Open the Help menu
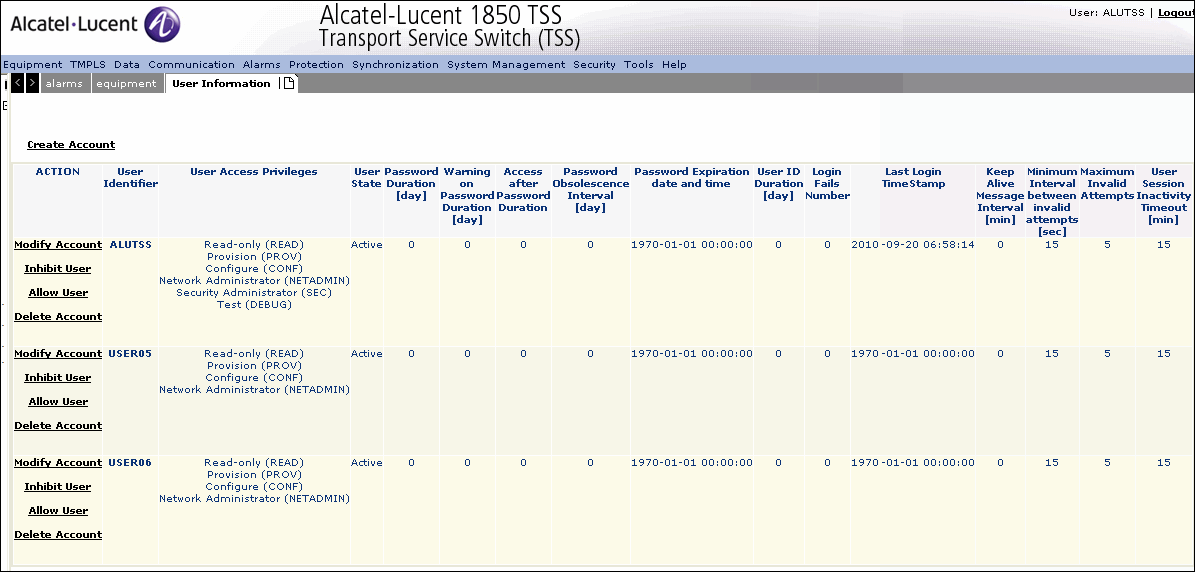The height and width of the screenshot is (572, 1195). 674,65
